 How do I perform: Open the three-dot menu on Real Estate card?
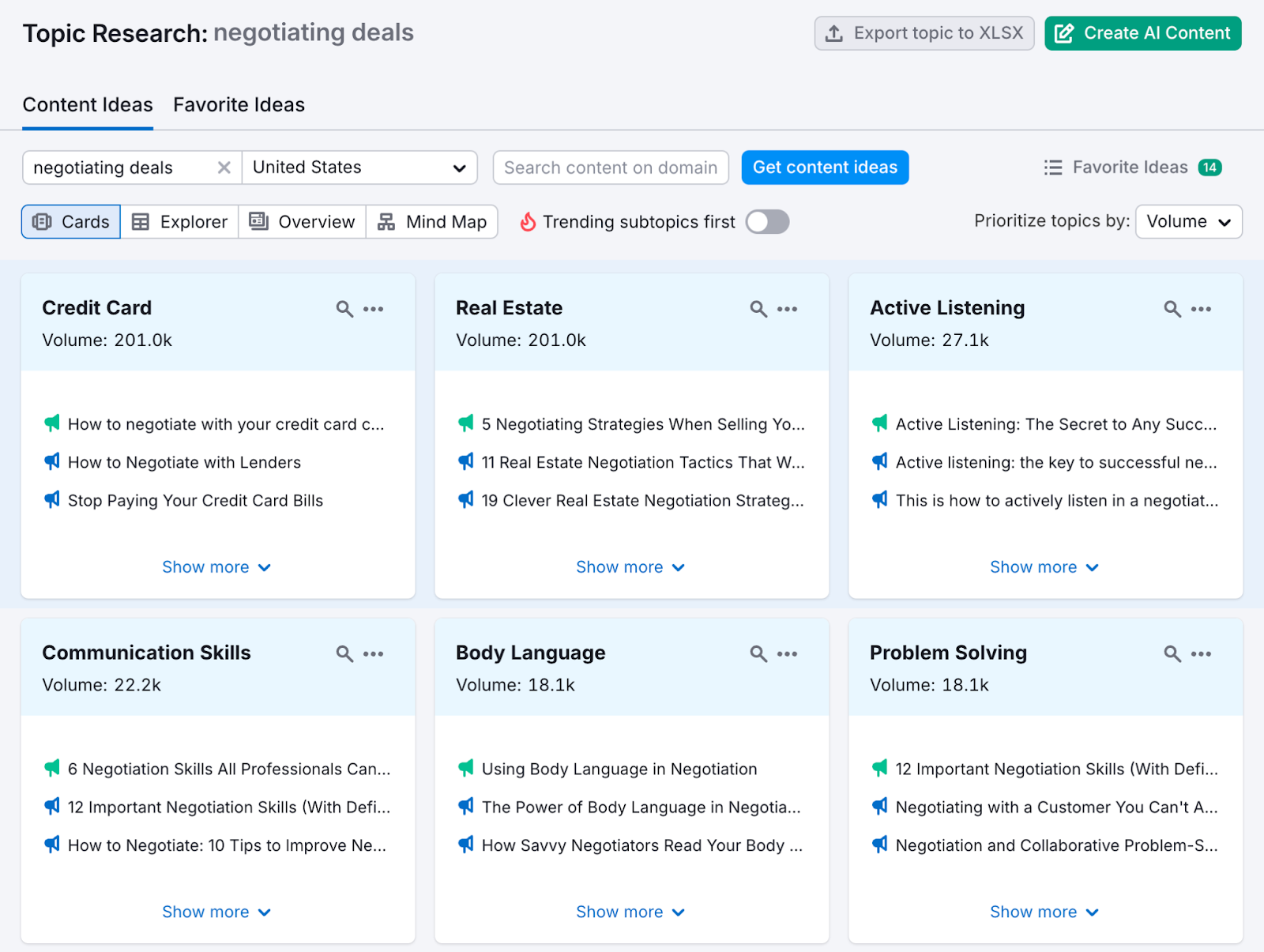(787, 309)
